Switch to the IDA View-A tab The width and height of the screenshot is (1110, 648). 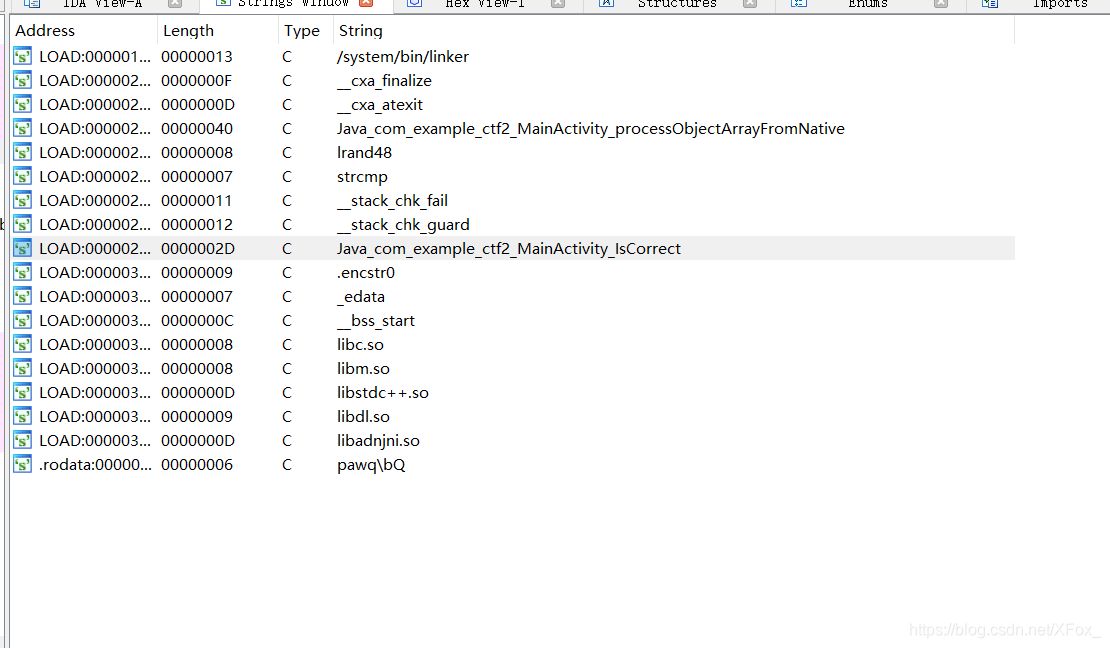point(102,4)
